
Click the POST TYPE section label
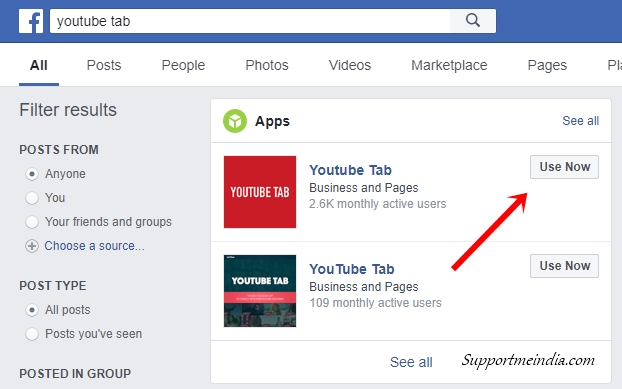(x=53, y=286)
